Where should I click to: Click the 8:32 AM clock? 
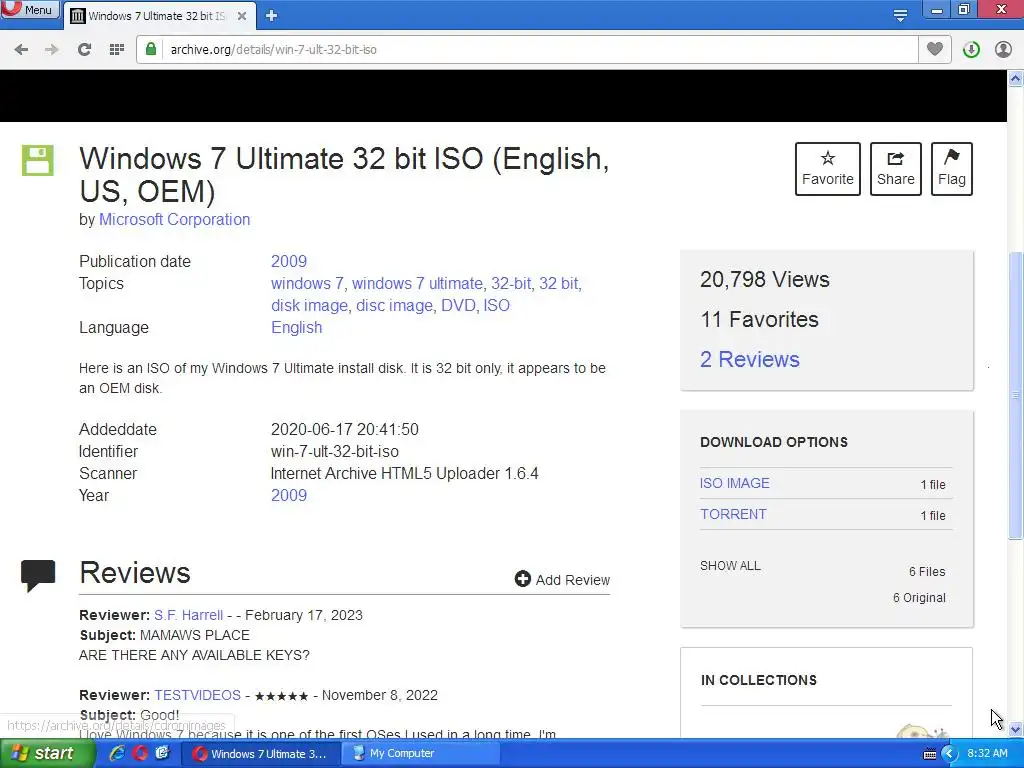pos(987,753)
